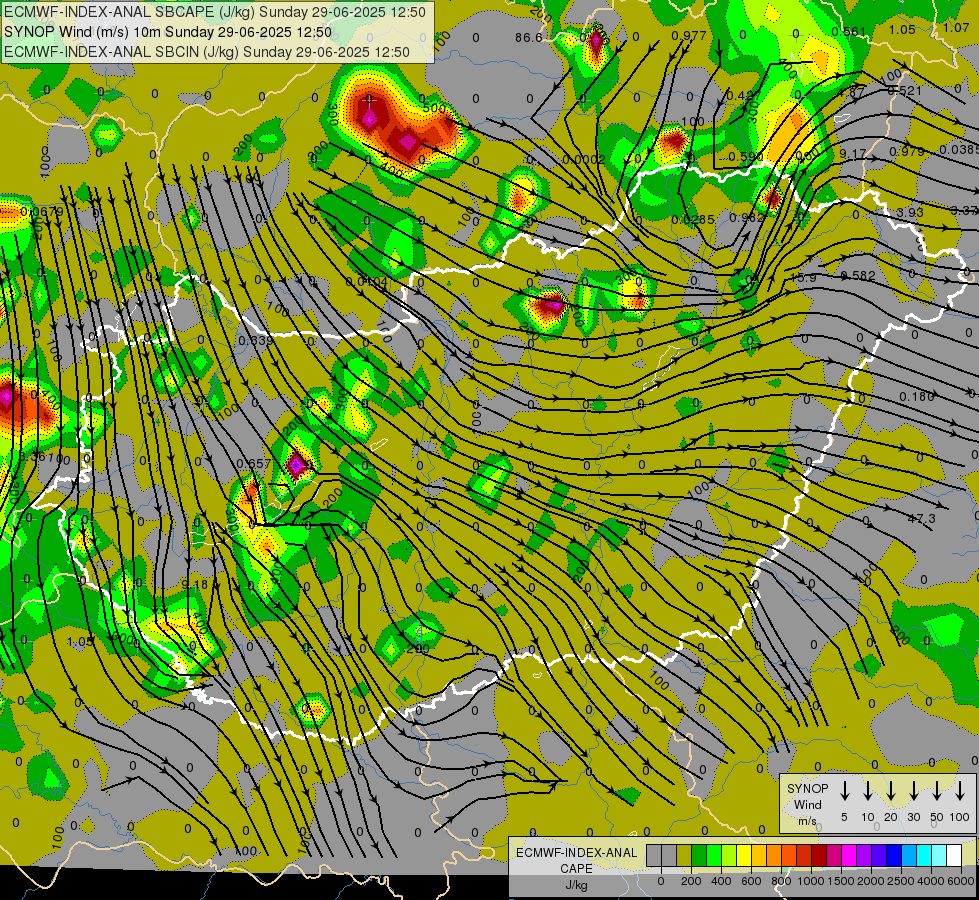The image size is (979, 900).
Task: Click the wind legend arrow above 10
Action: (867, 791)
